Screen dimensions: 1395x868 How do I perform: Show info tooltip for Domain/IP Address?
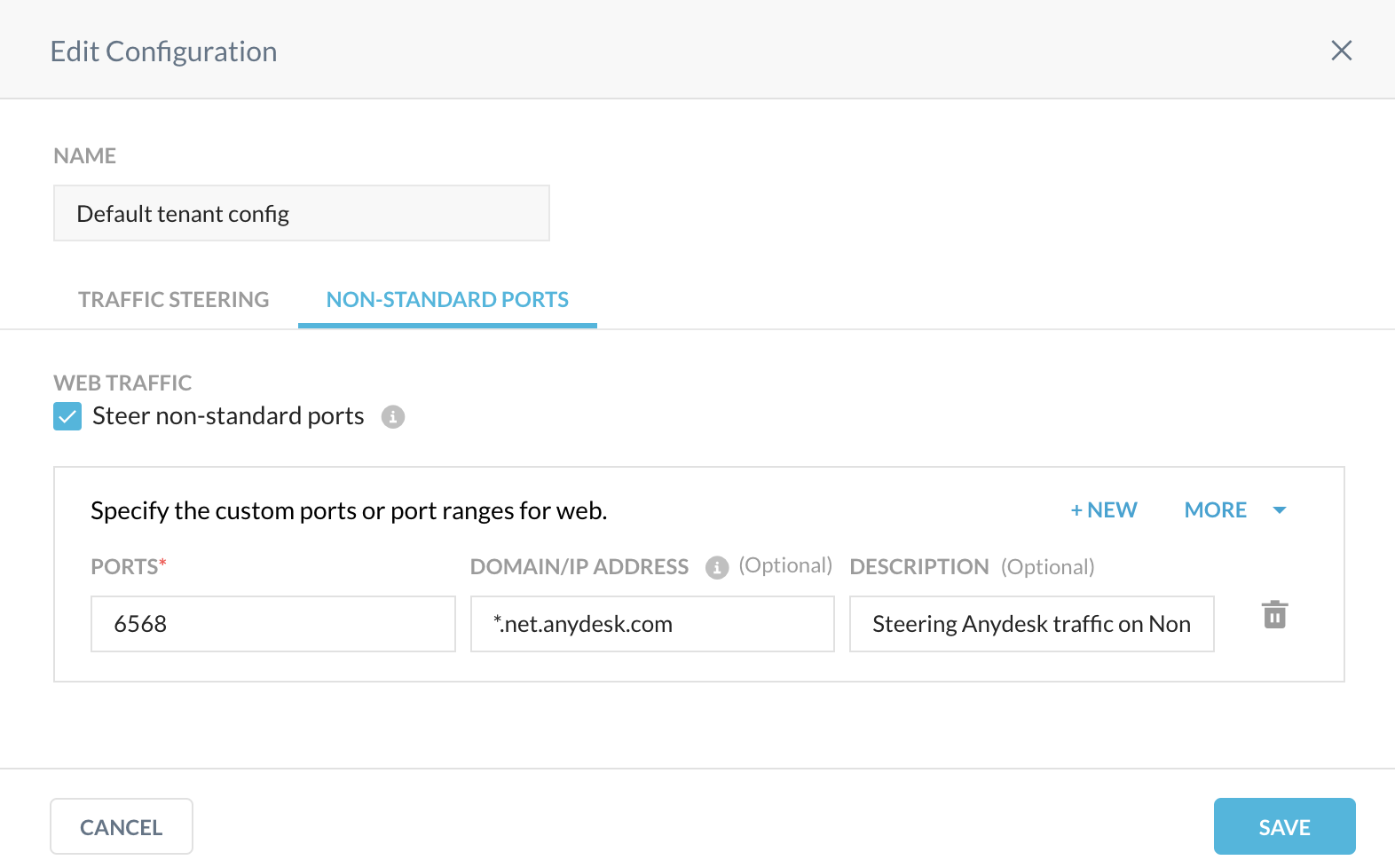(x=717, y=567)
